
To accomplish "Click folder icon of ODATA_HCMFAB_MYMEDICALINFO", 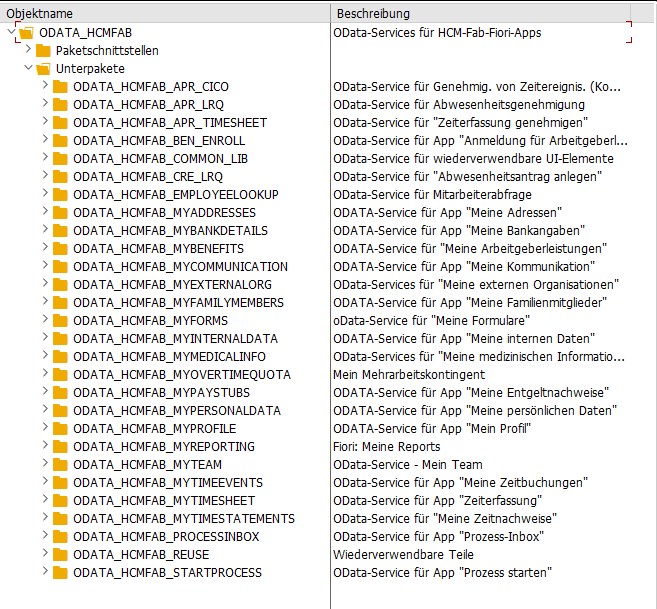I will tap(60, 357).
